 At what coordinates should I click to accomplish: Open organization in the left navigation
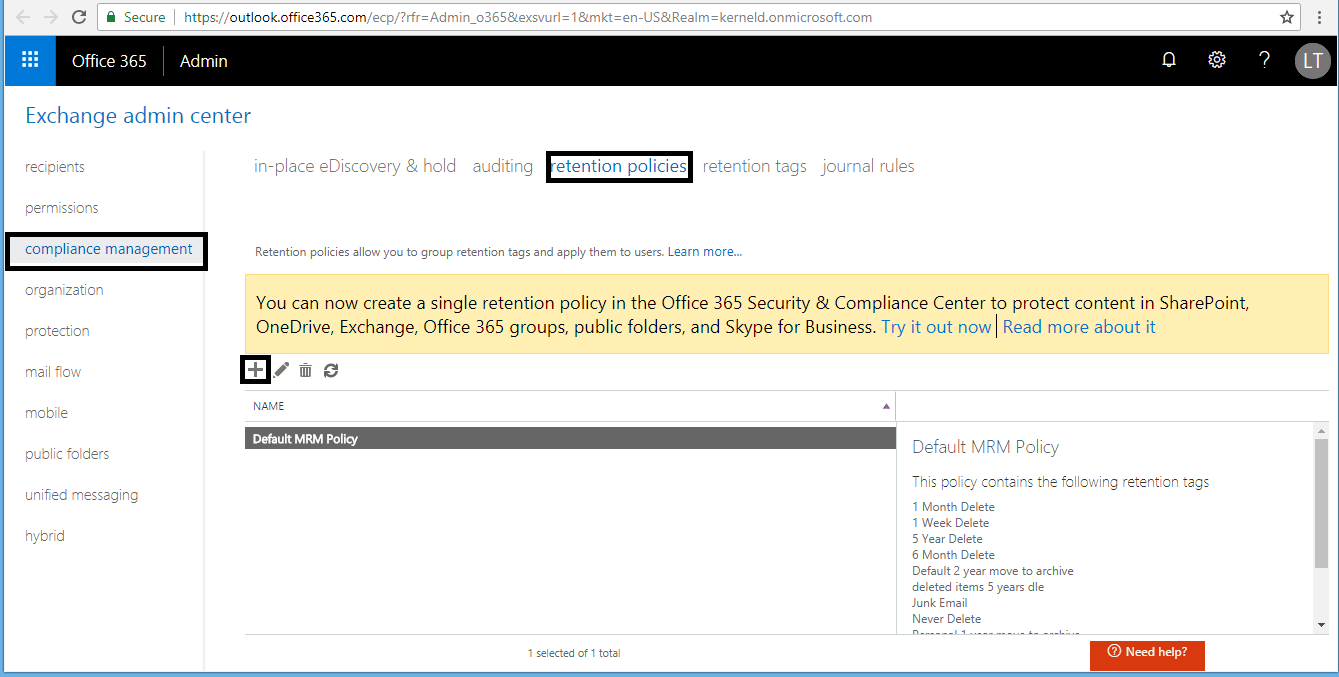[64, 290]
